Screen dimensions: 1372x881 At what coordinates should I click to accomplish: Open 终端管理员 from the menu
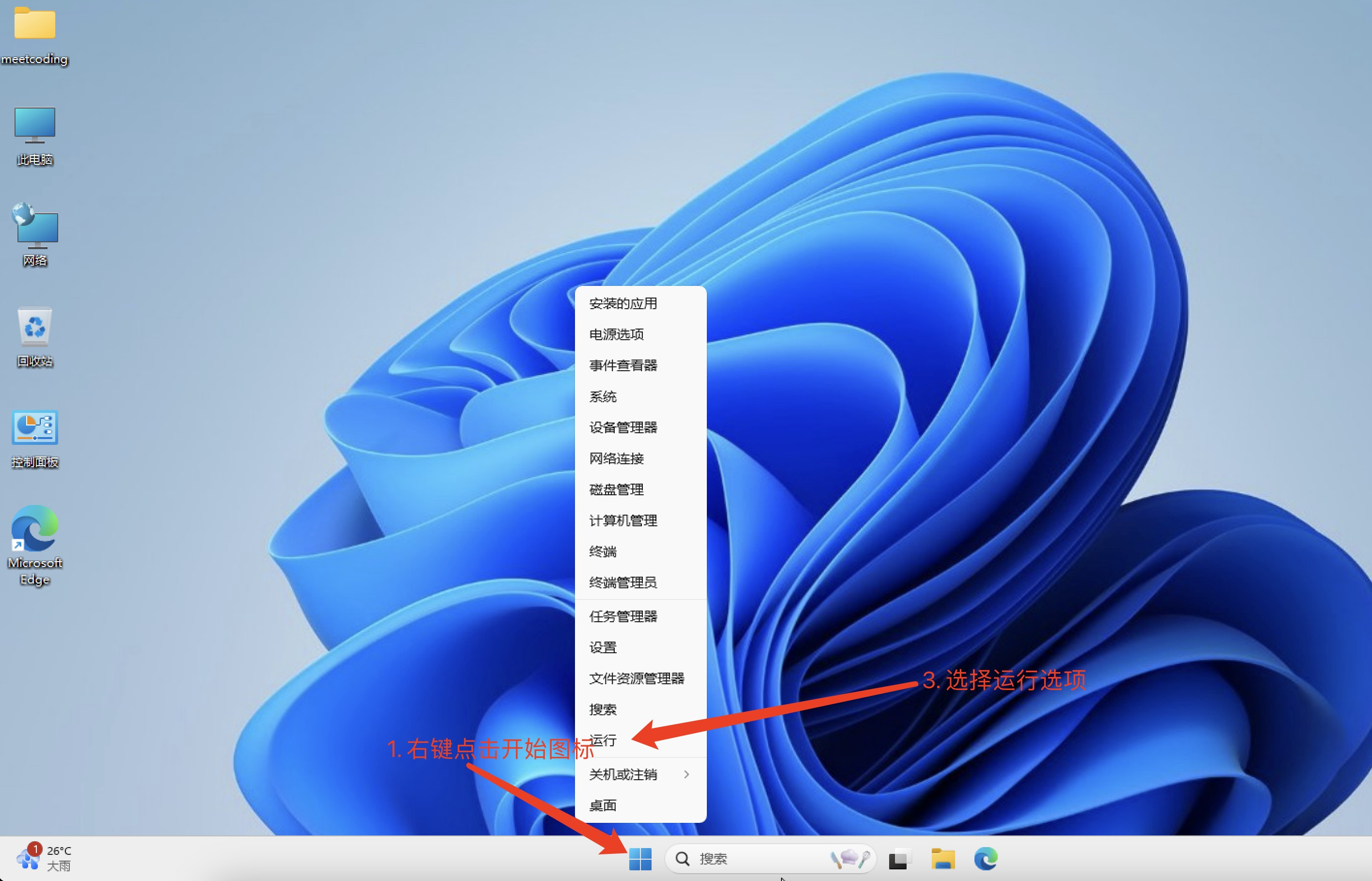pyautogui.click(x=623, y=582)
